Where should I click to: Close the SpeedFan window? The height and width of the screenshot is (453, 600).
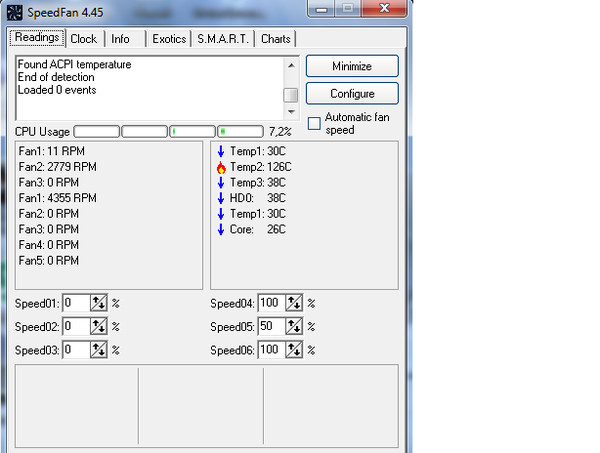[x=384, y=8]
